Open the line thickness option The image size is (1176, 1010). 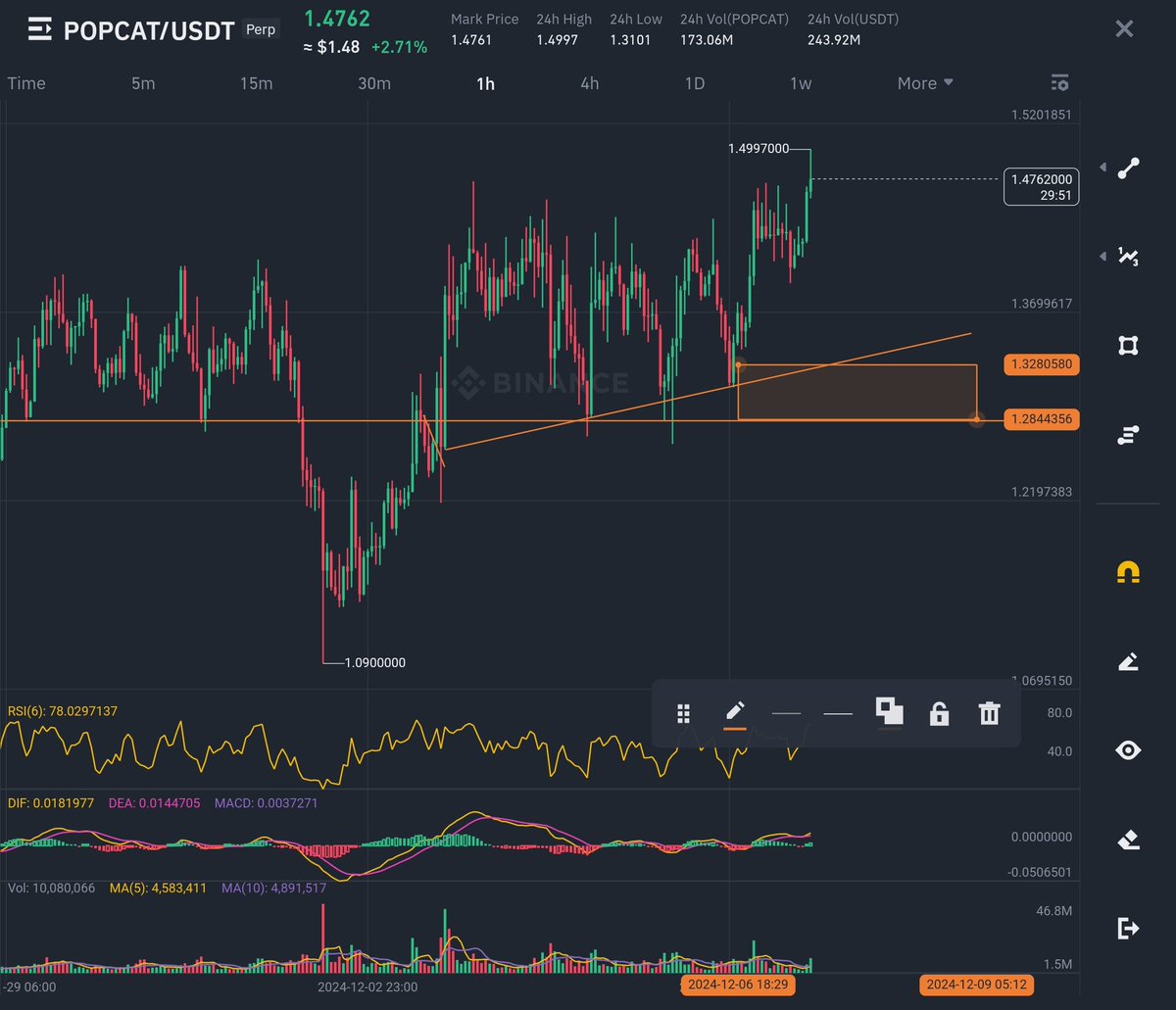click(786, 713)
